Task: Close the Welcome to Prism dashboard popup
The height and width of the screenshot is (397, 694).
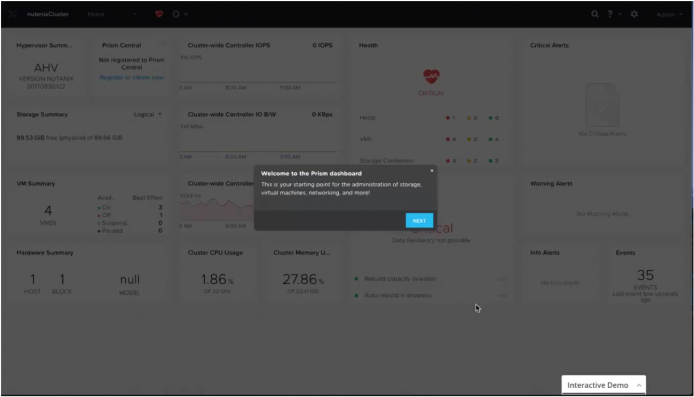Action: pyautogui.click(x=432, y=170)
